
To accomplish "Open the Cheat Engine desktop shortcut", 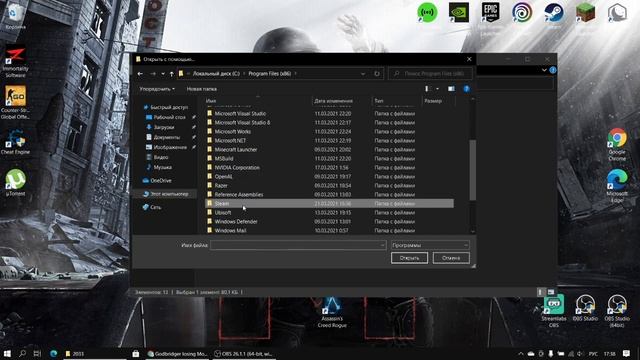I will 16,142.
